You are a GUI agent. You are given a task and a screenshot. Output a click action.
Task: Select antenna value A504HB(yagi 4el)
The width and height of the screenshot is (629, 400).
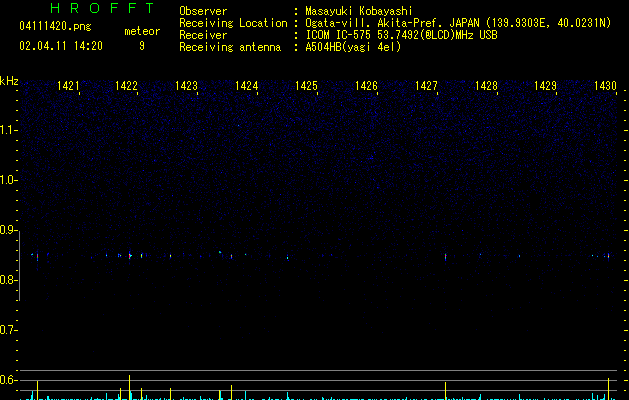point(353,47)
